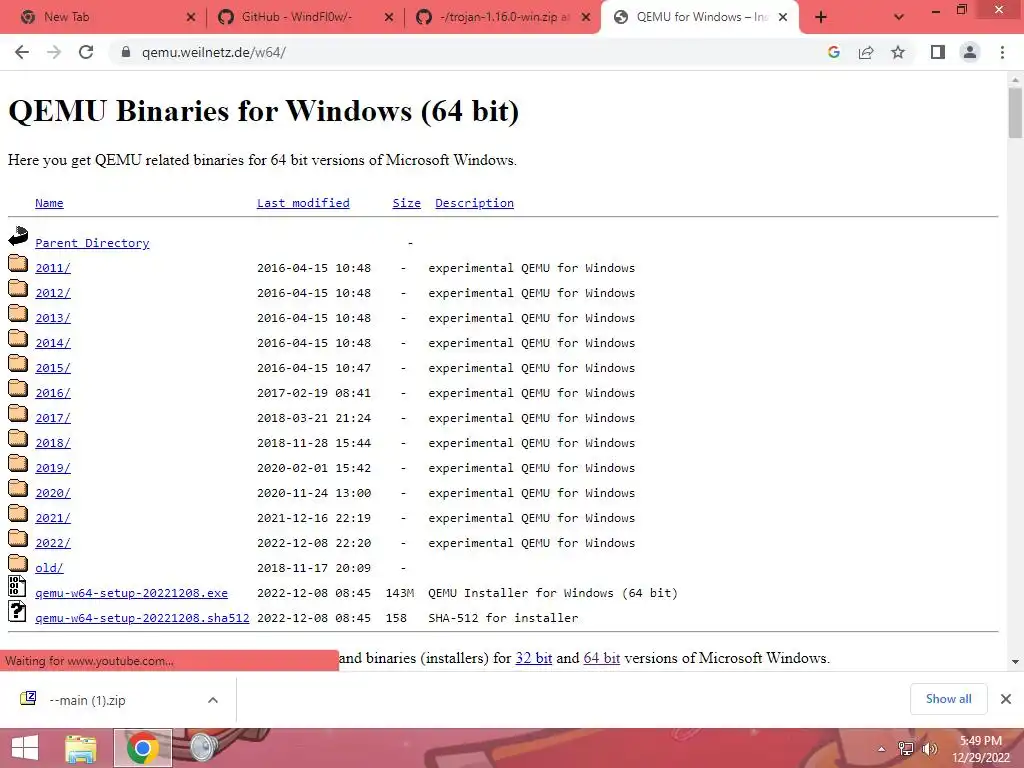Switch to GitHub - WindFl0w tab
1024x768 pixels.
(297, 17)
